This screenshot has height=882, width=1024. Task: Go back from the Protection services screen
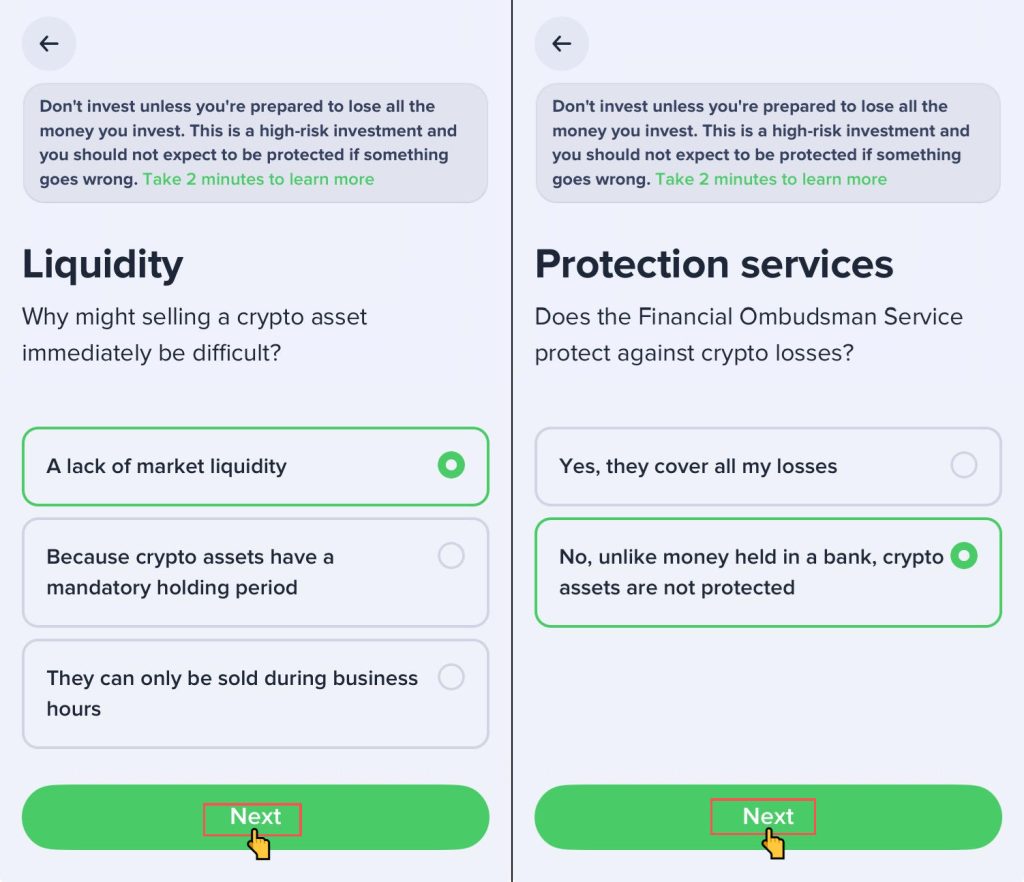(562, 44)
